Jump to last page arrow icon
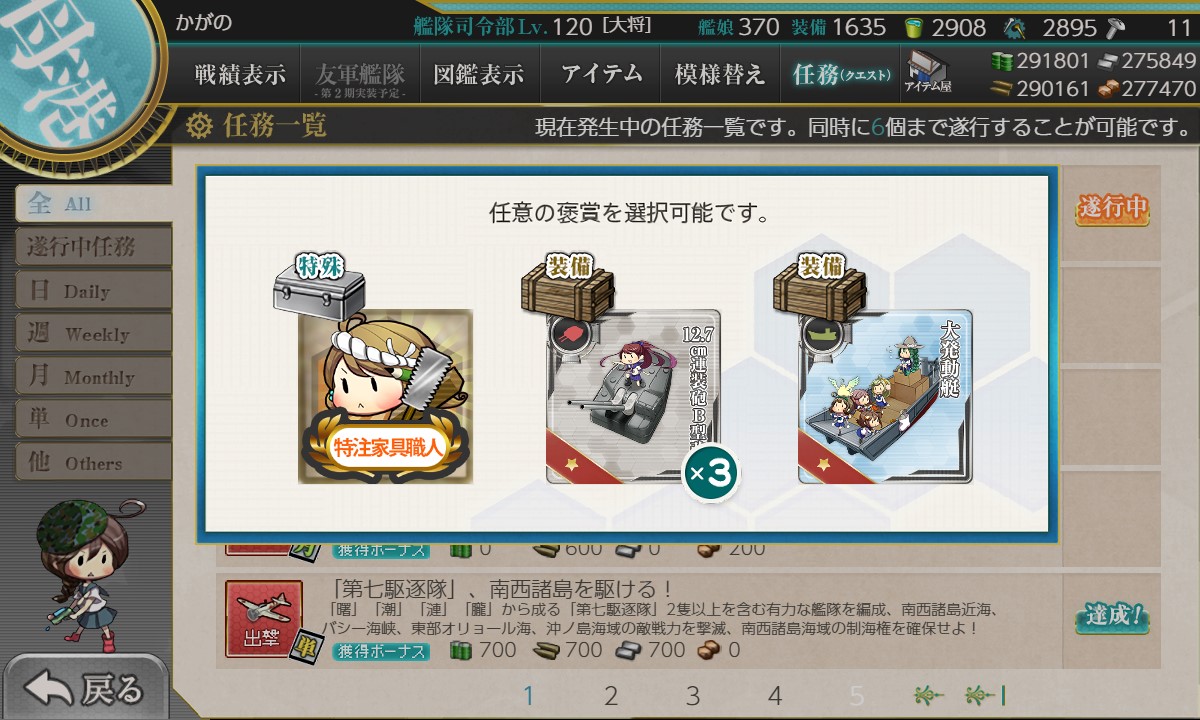This screenshot has height=720, width=1200. [985, 696]
